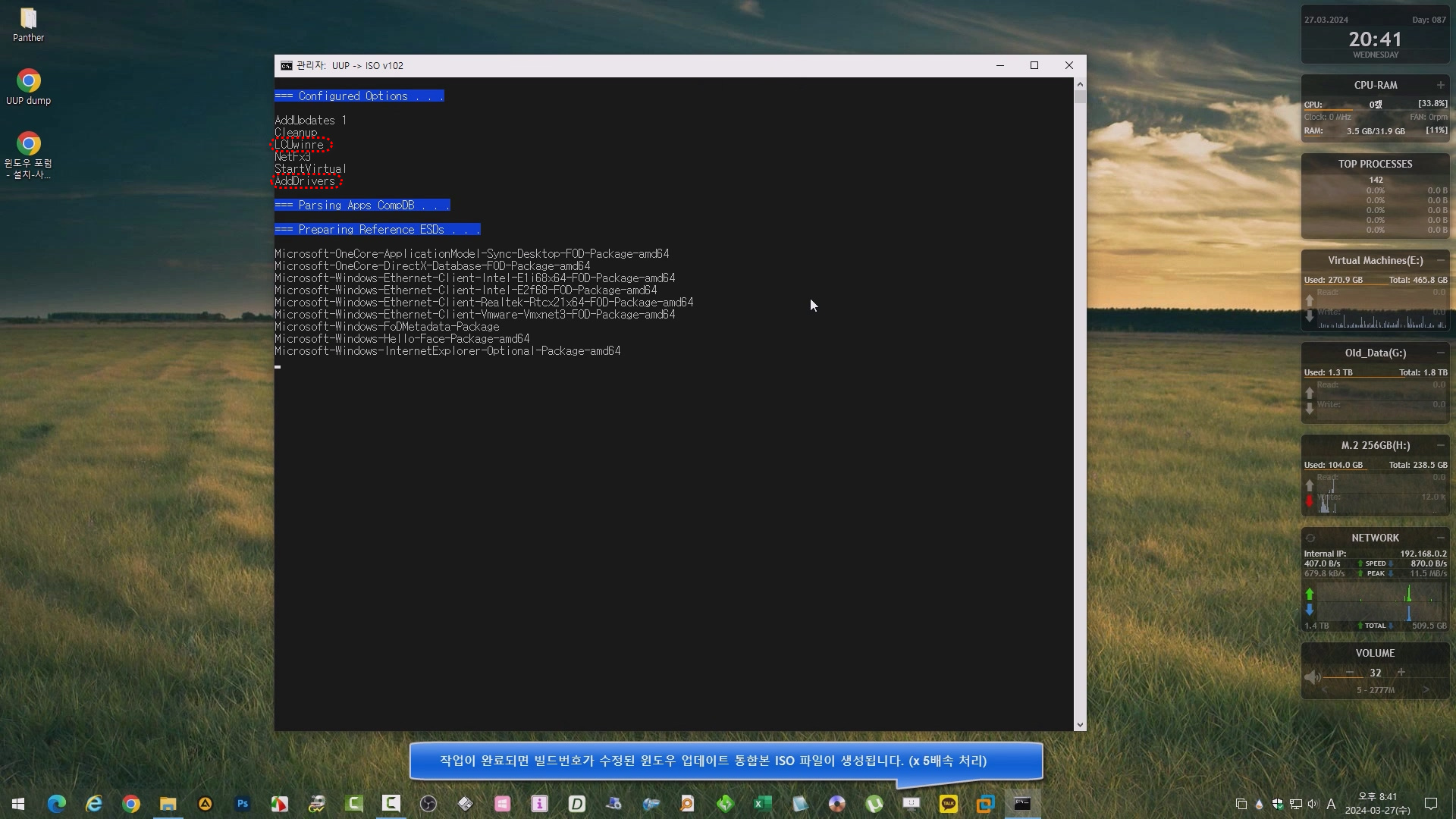This screenshot has height=819, width=1456.
Task: Increase volume with the widget plus button
Action: tap(1401, 673)
